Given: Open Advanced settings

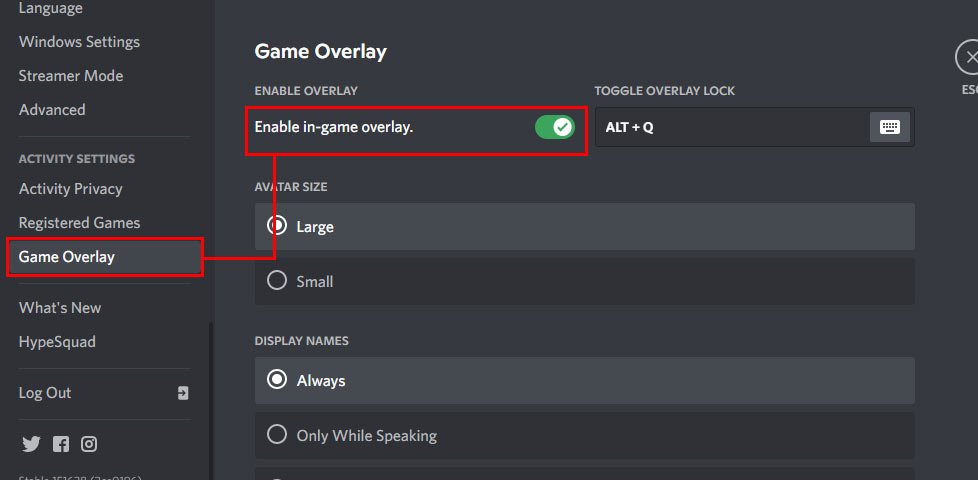Looking at the screenshot, I should [52, 110].
